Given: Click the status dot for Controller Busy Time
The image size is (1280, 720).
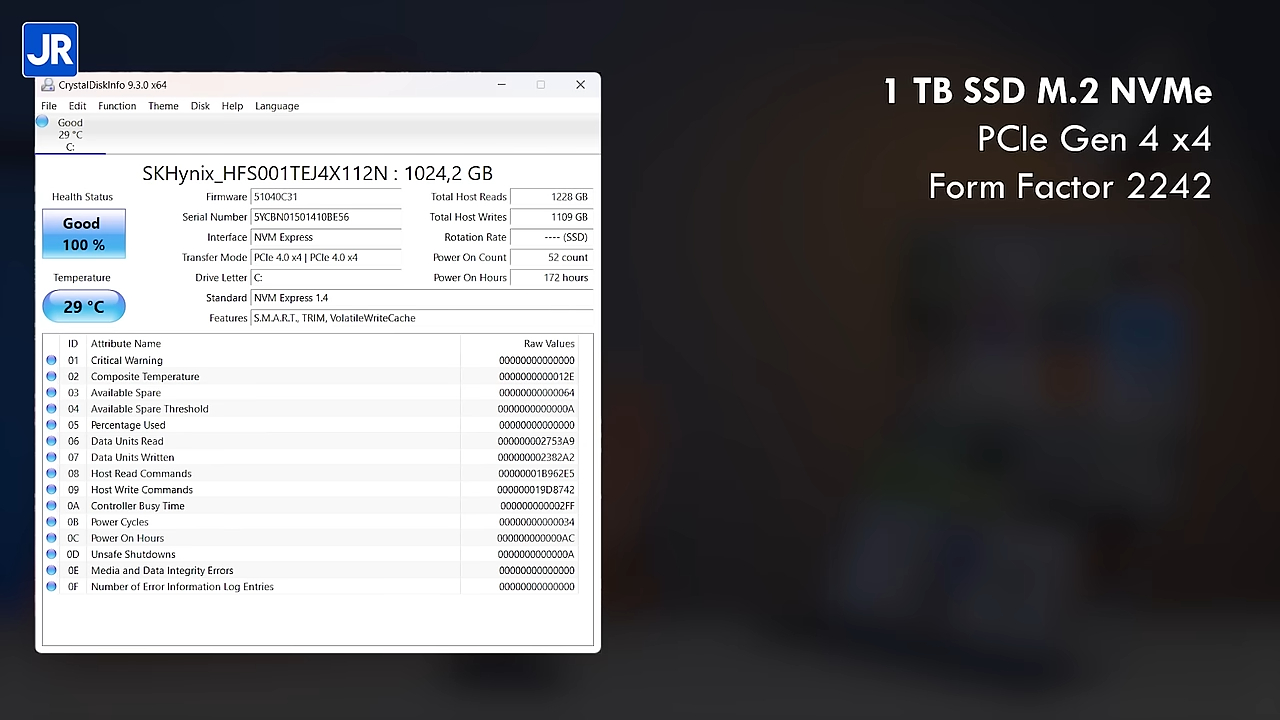Looking at the screenshot, I should click(51, 506).
